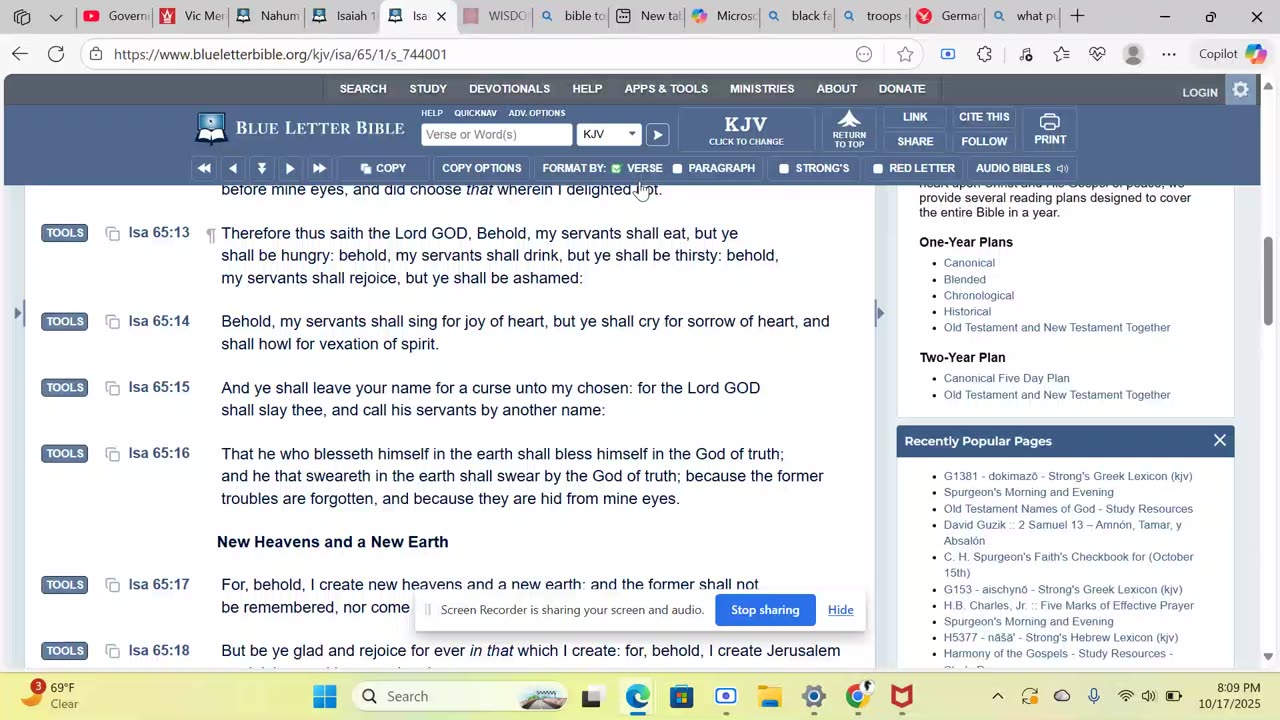1280x720 pixels.
Task: Open Copy Options menu
Action: pos(481,168)
